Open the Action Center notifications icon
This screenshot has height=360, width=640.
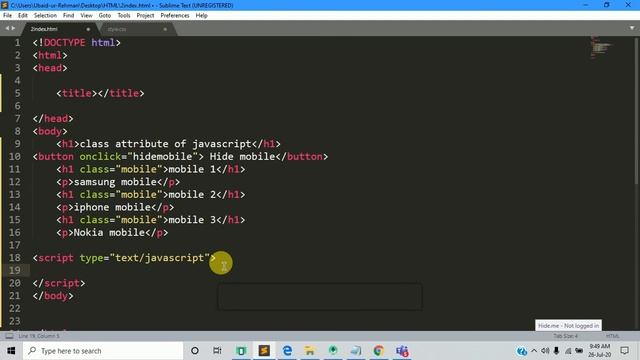click(x=624, y=351)
